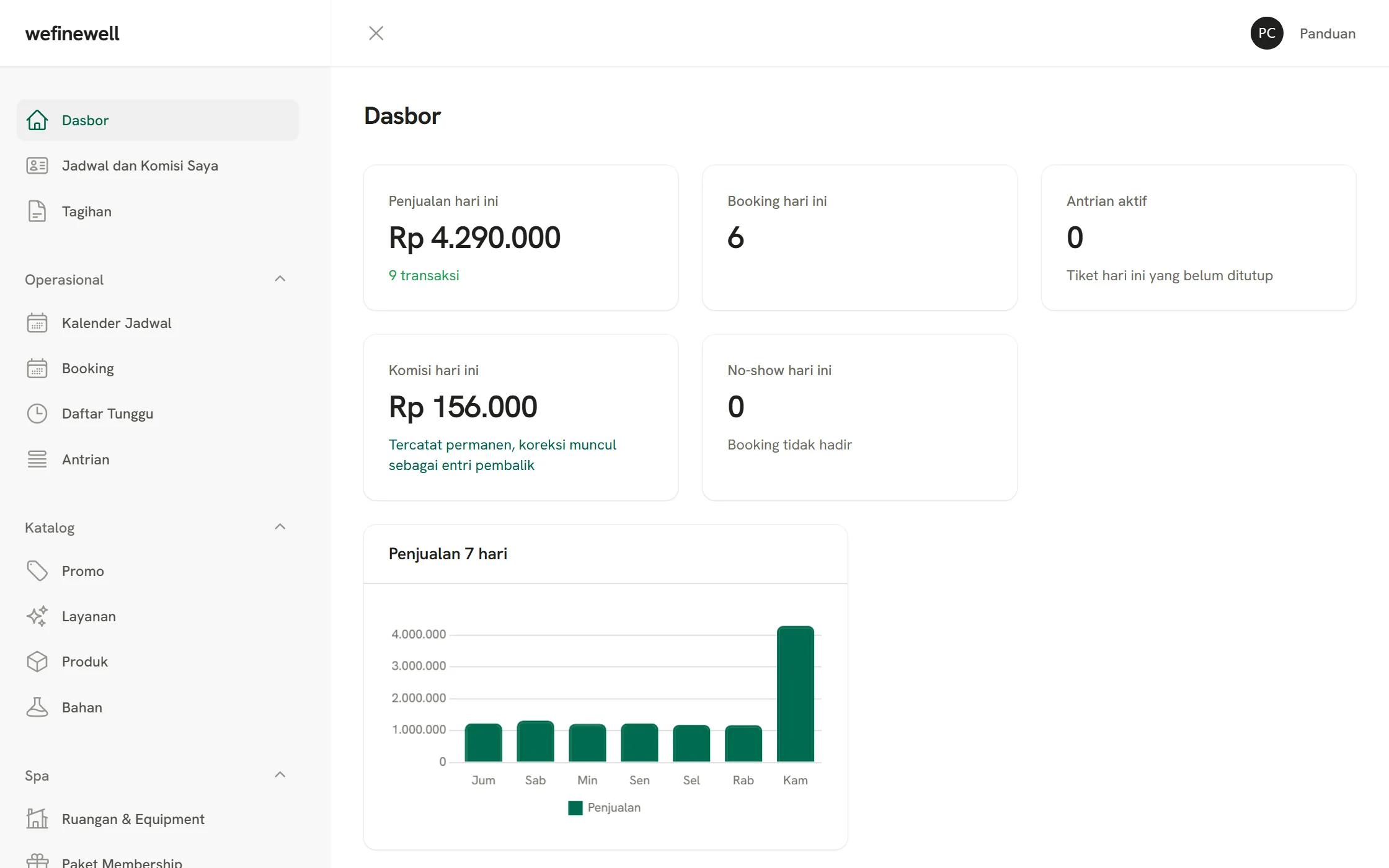The width and height of the screenshot is (1389, 868).
Task: Click the Panduan link
Action: (x=1328, y=33)
